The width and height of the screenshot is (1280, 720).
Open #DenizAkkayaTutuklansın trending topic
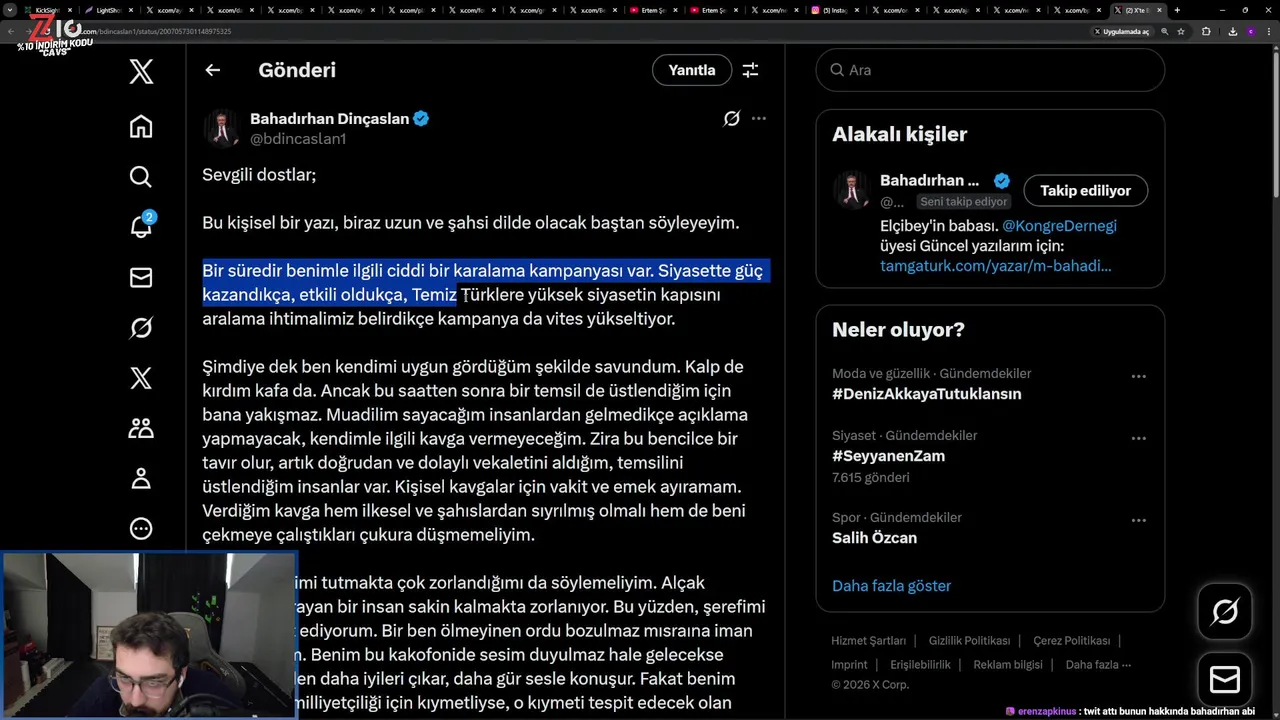point(927,394)
